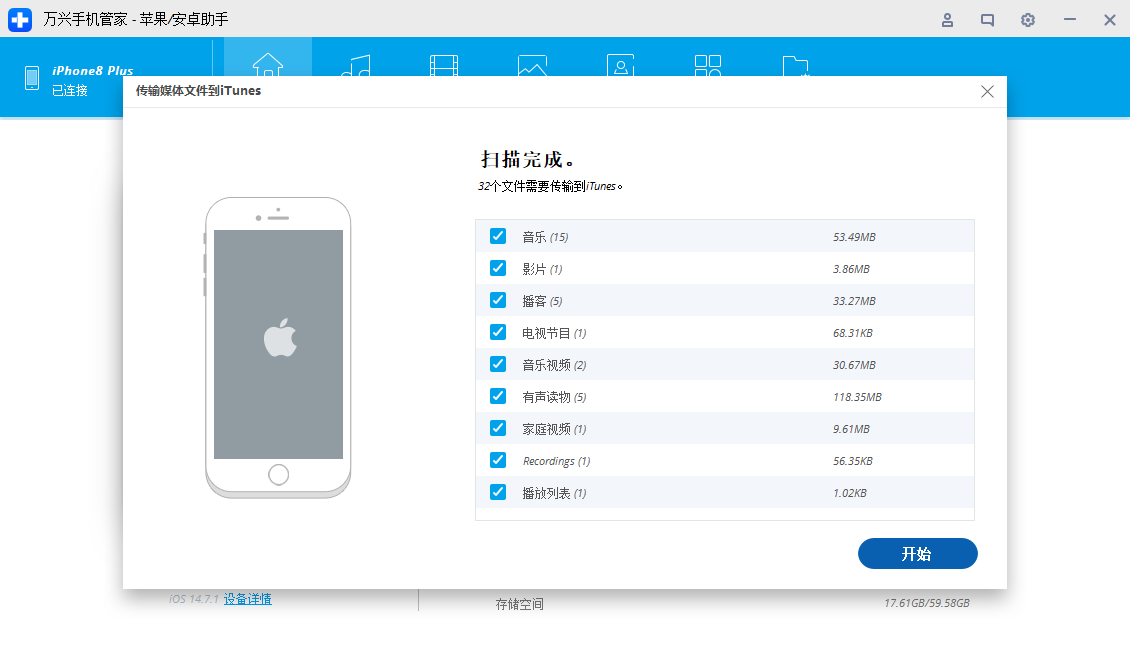
Task: Uncheck the 播客 (5) checkbox
Action: click(498, 300)
